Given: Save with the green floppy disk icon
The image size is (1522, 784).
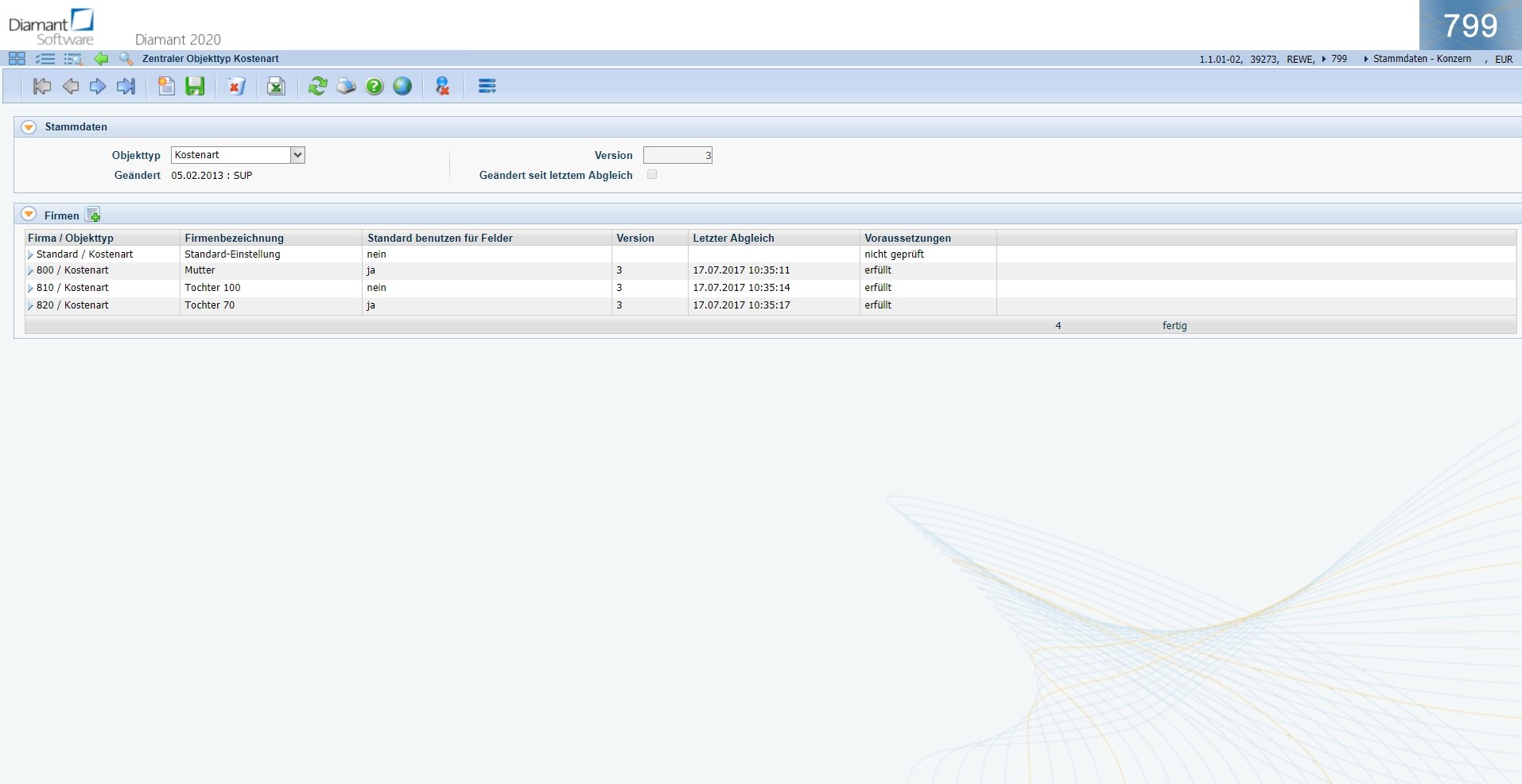Looking at the screenshot, I should click(x=195, y=87).
